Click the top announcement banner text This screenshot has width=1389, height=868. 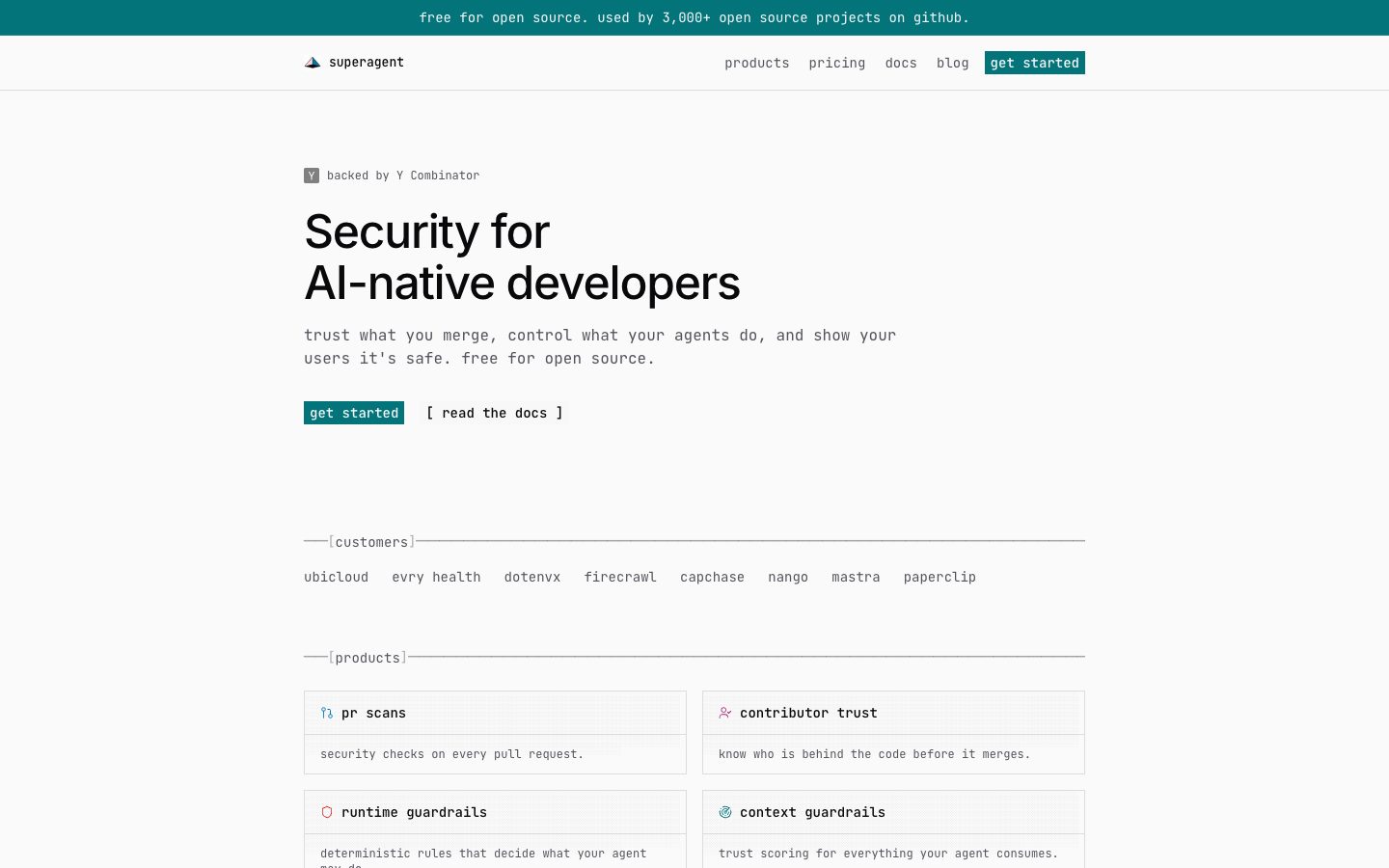pos(694,17)
